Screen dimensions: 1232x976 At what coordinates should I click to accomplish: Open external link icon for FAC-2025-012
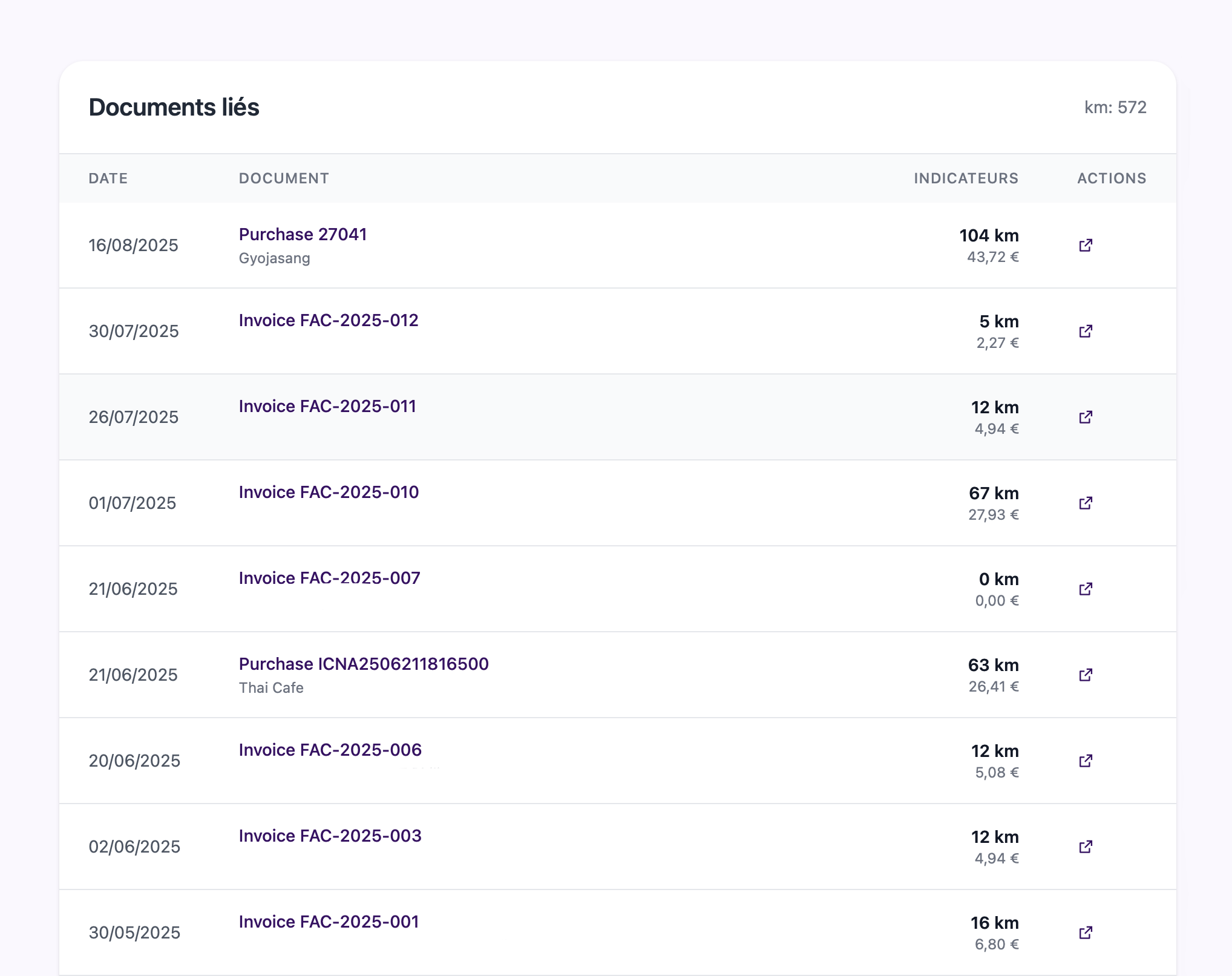click(x=1086, y=331)
